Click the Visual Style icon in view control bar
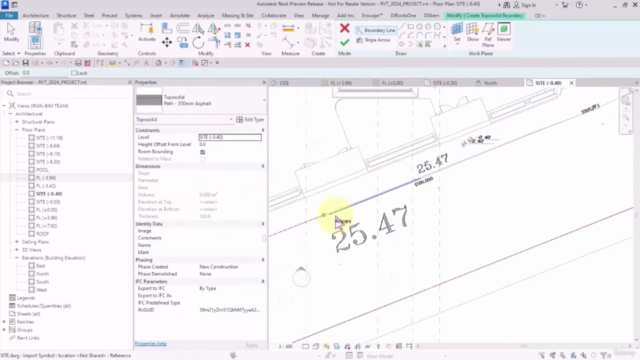640x360 pixels. (316, 347)
